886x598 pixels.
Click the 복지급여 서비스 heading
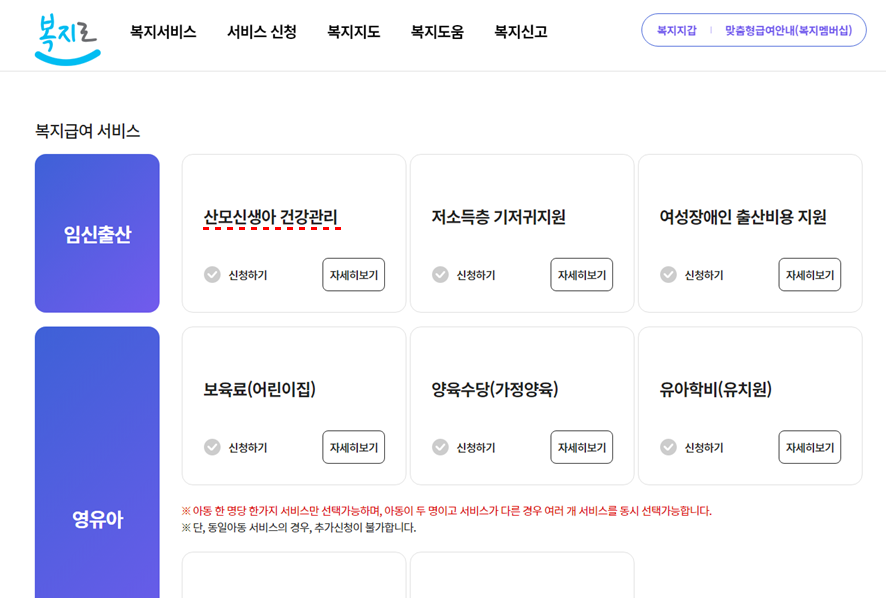pyautogui.click(x=88, y=131)
